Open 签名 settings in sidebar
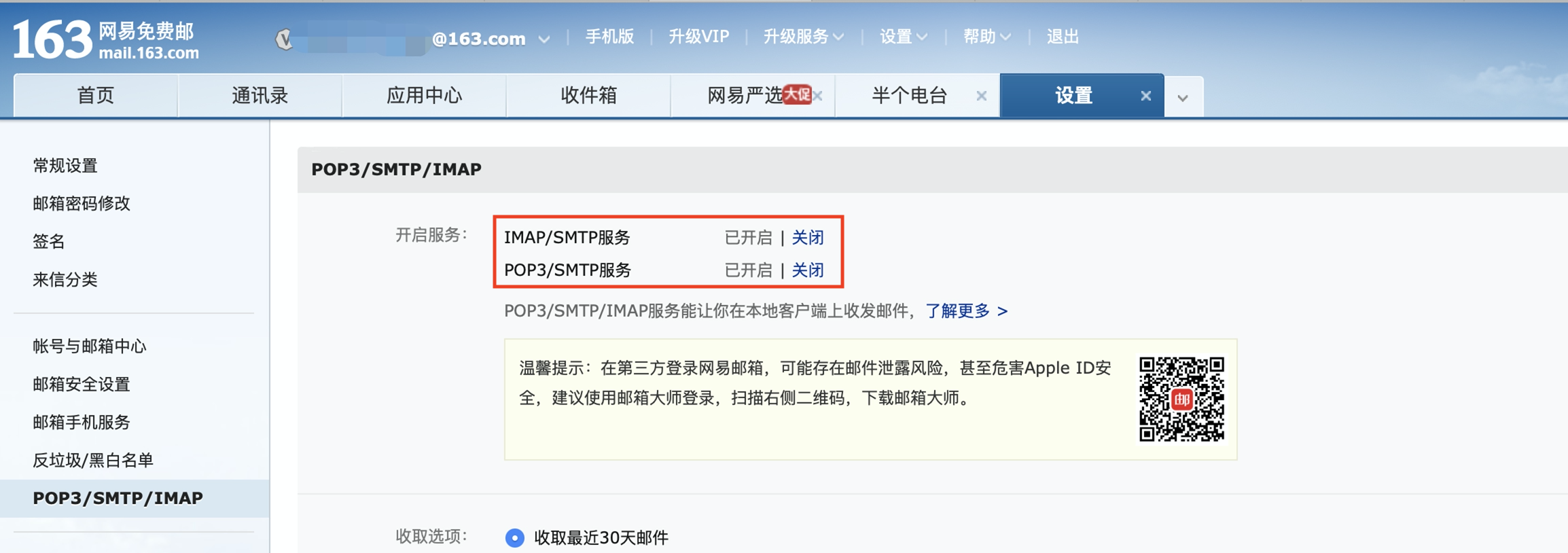 [49, 242]
